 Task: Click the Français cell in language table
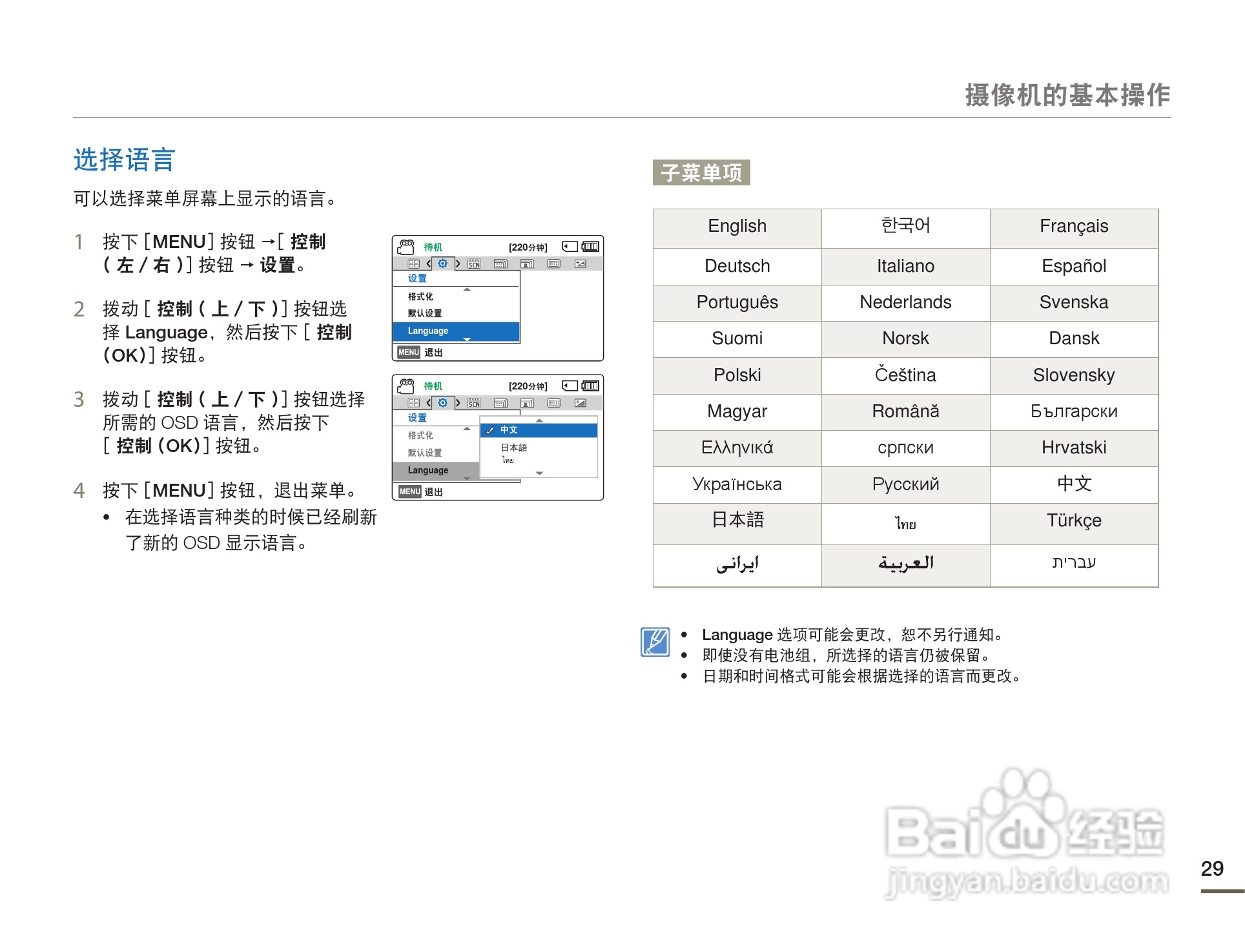click(1073, 227)
